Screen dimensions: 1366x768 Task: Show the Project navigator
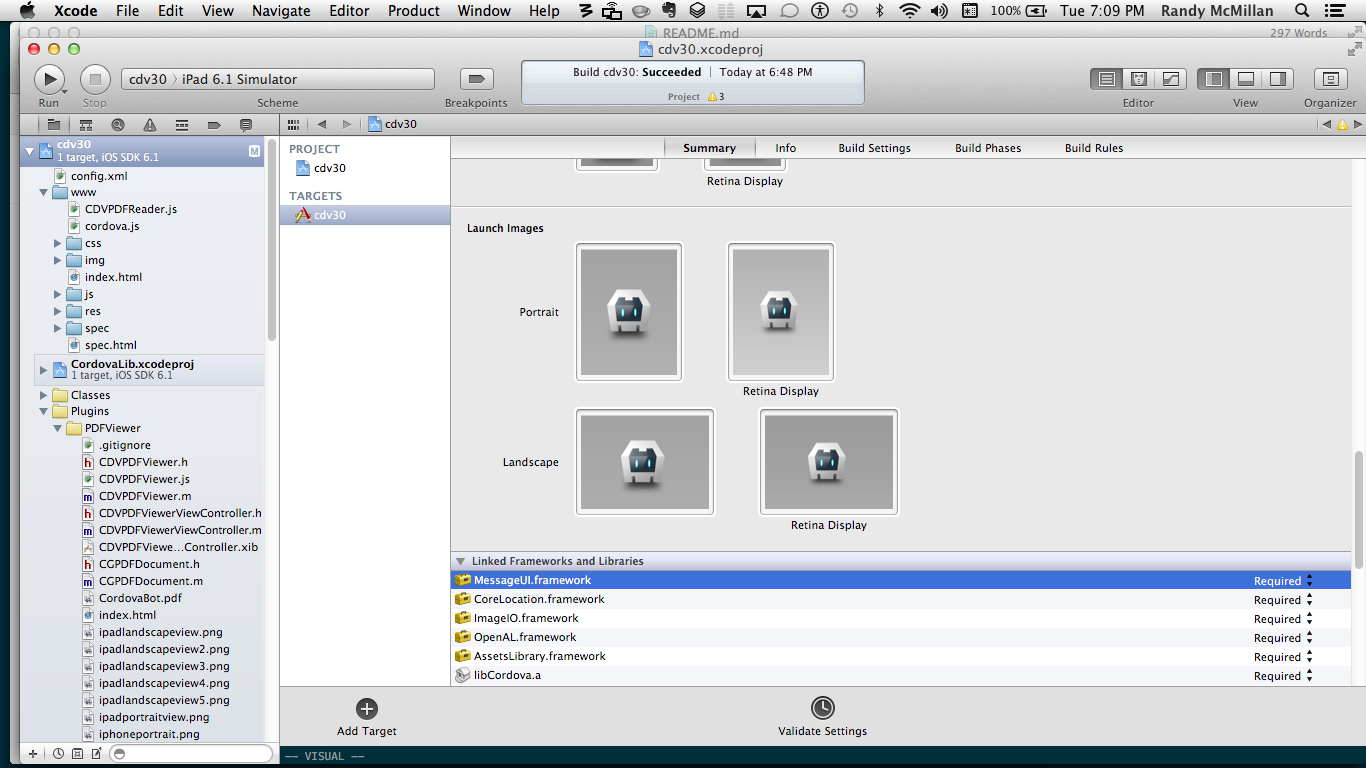[x=54, y=125]
